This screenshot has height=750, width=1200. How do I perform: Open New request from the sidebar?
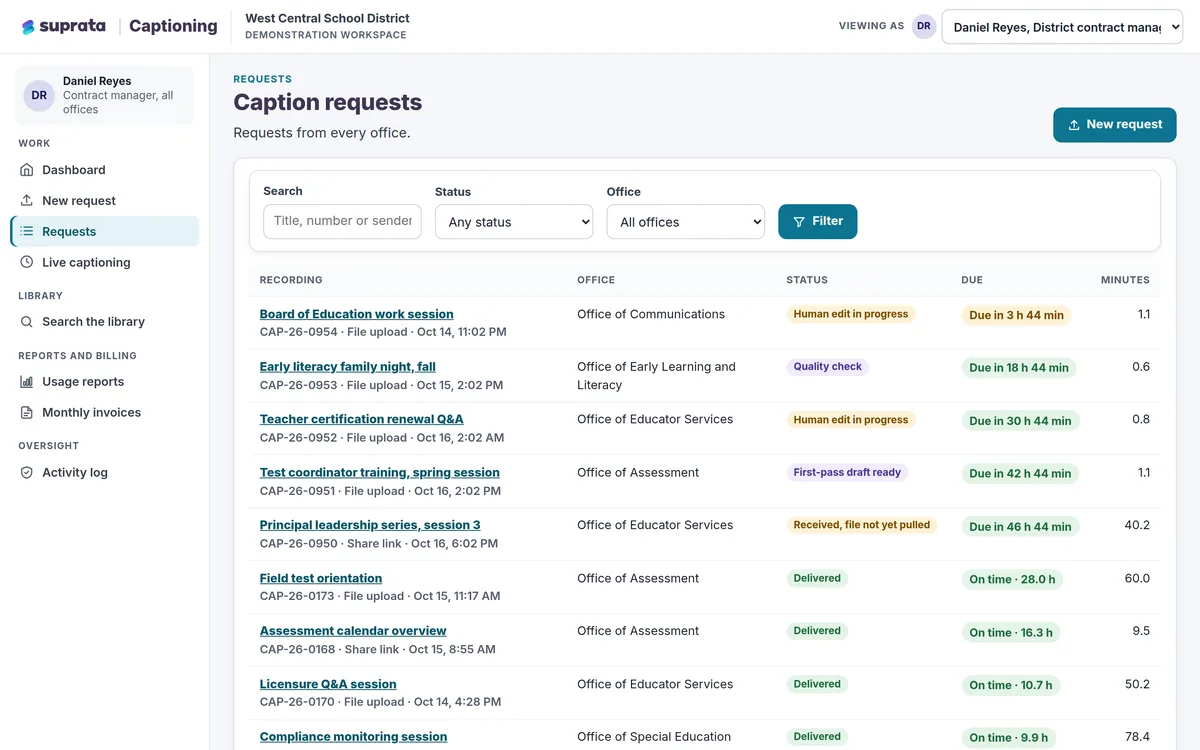point(105,201)
